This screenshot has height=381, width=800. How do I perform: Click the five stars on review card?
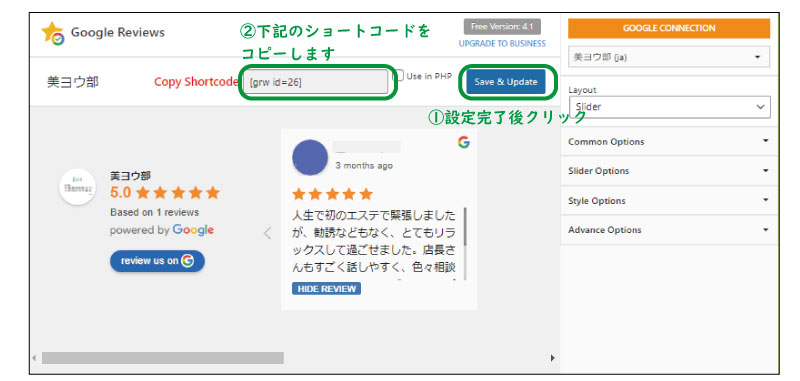coord(333,194)
